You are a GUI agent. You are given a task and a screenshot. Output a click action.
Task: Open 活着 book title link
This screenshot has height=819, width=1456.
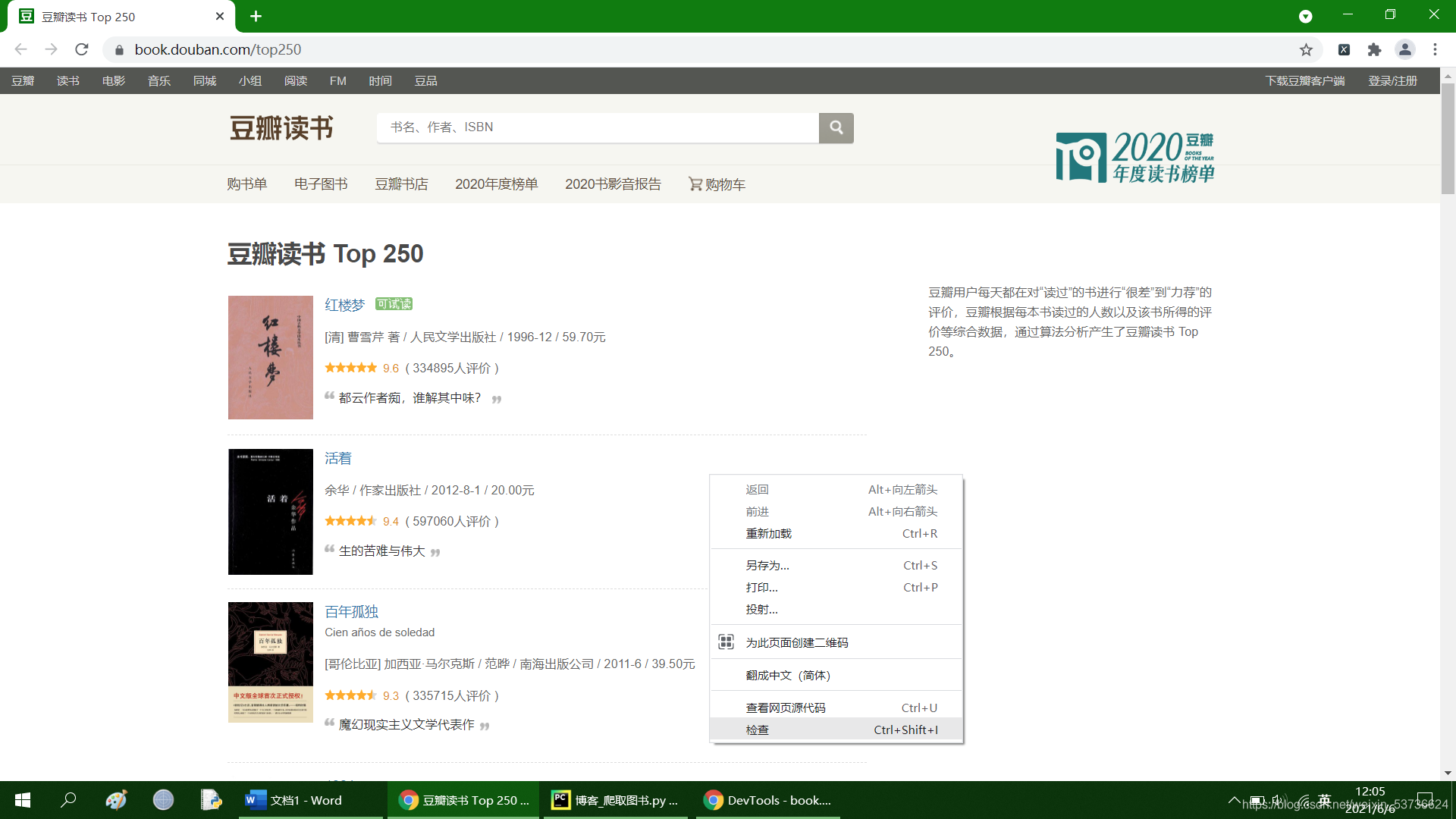click(x=338, y=458)
